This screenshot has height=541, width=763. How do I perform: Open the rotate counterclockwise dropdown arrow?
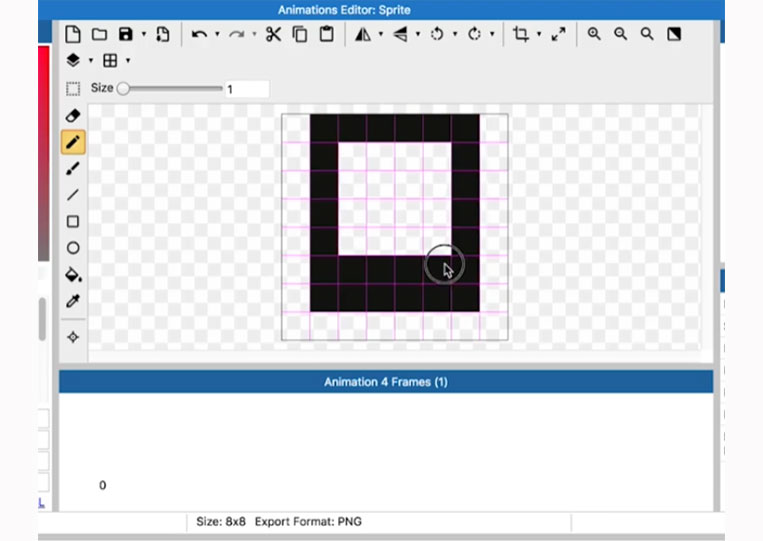coord(455,34)
